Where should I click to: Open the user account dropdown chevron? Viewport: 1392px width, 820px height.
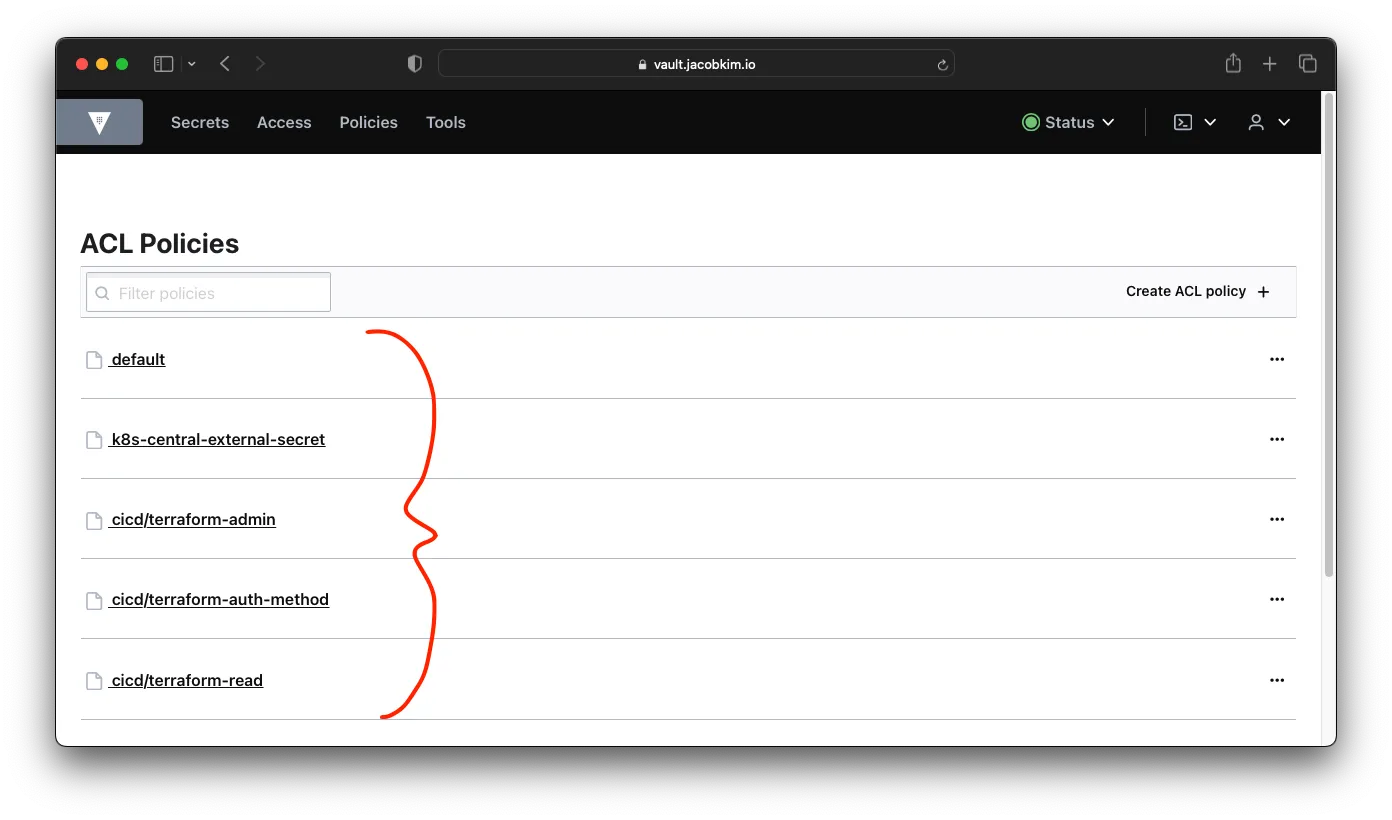tap(1283, 122)
